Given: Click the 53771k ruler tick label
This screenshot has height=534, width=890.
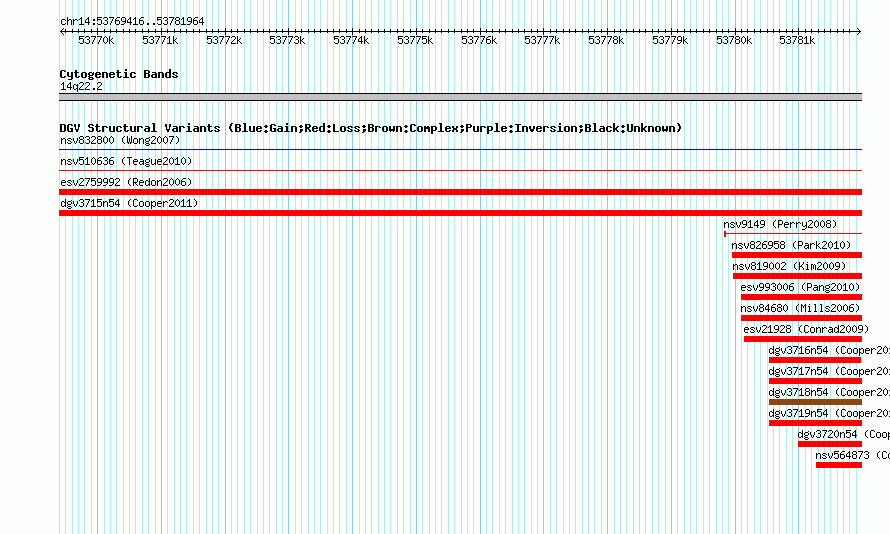Looking at the screenshot, I should coord(160,40).
